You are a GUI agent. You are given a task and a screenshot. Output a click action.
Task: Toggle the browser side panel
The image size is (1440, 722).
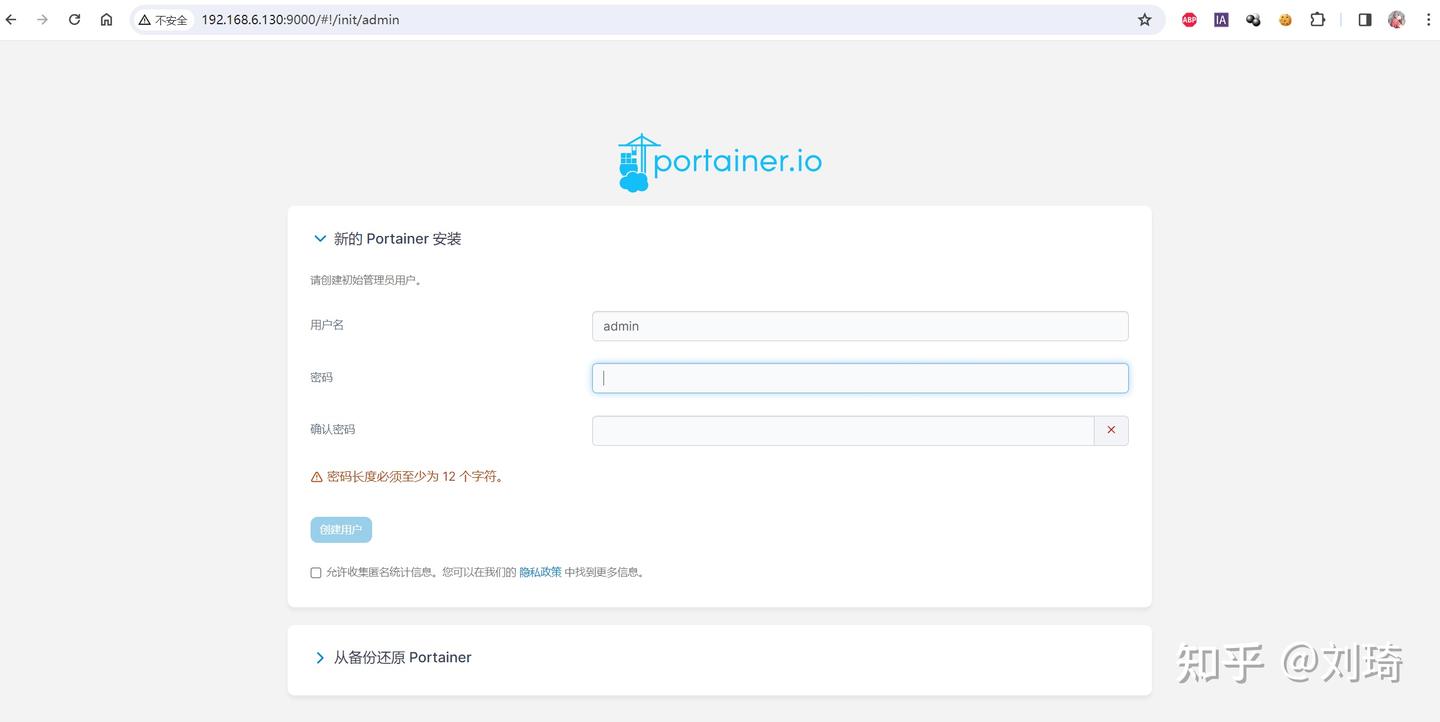1364,19
